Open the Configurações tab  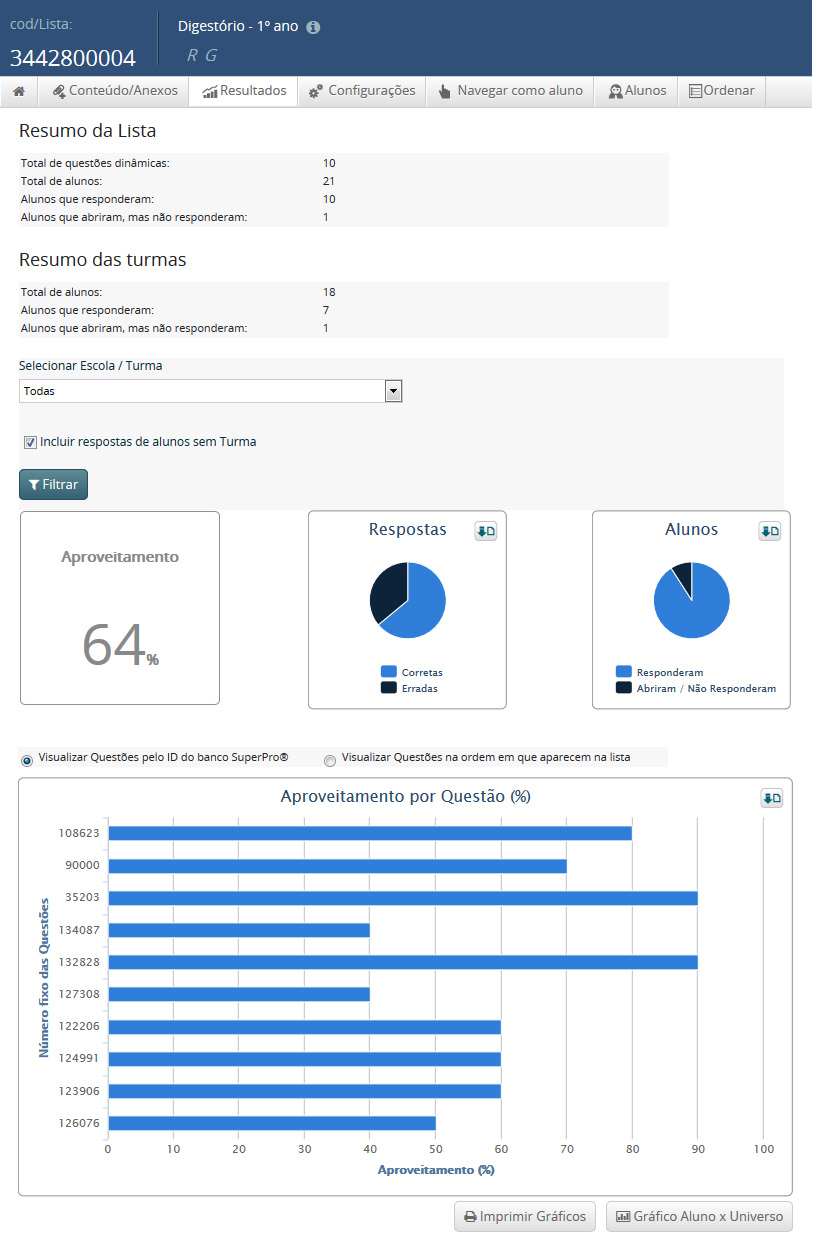pos(362,91)
